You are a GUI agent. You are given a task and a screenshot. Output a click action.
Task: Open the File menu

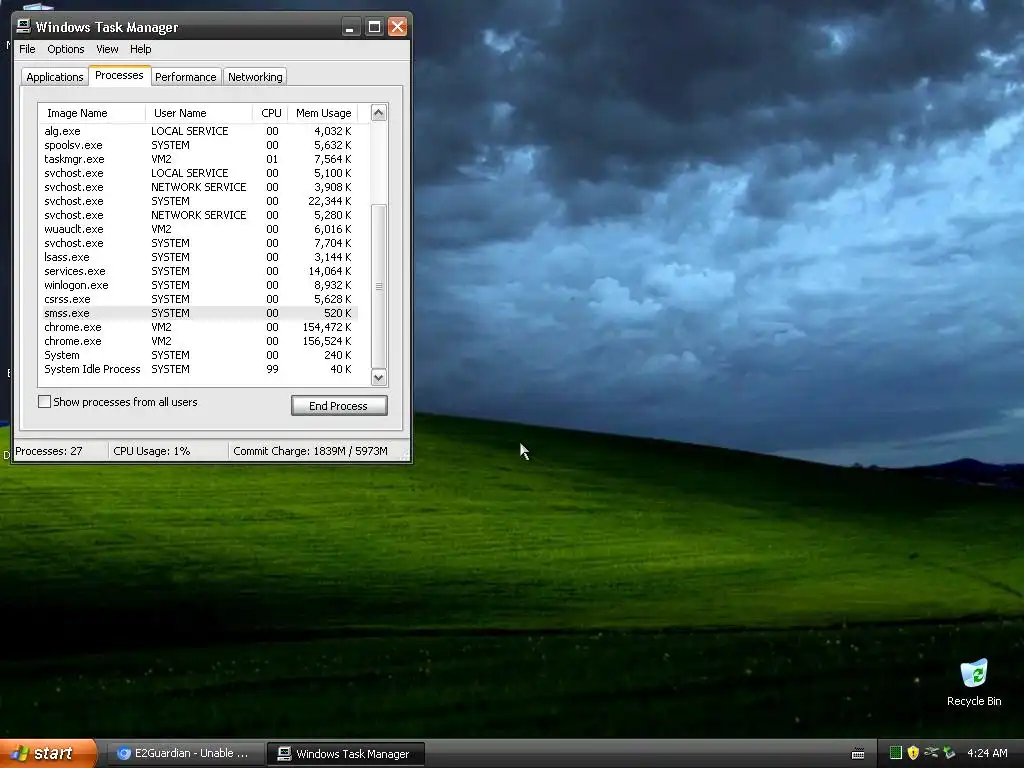click(x=27, y=49)
